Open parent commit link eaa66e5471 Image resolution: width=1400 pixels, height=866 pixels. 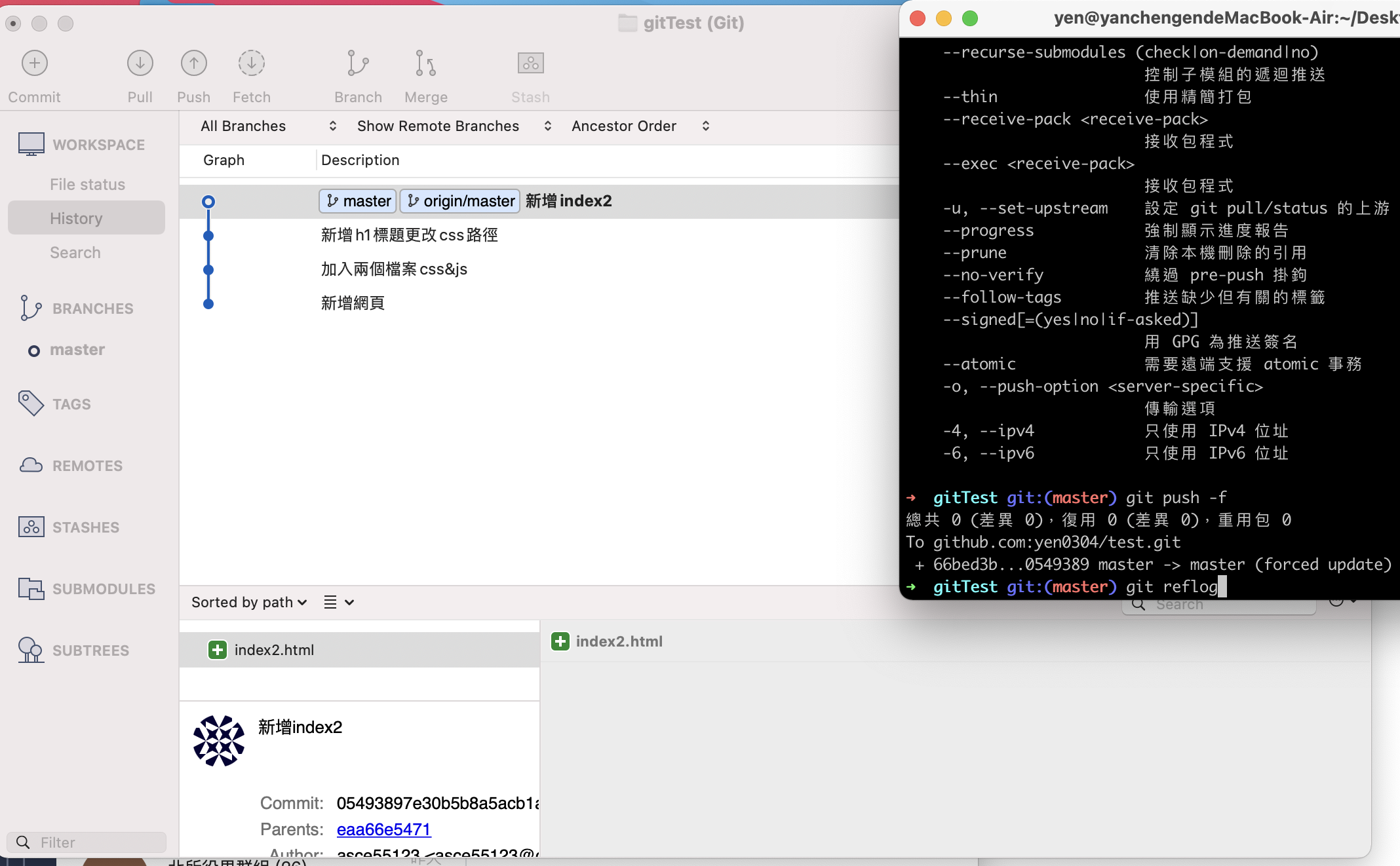383,829
